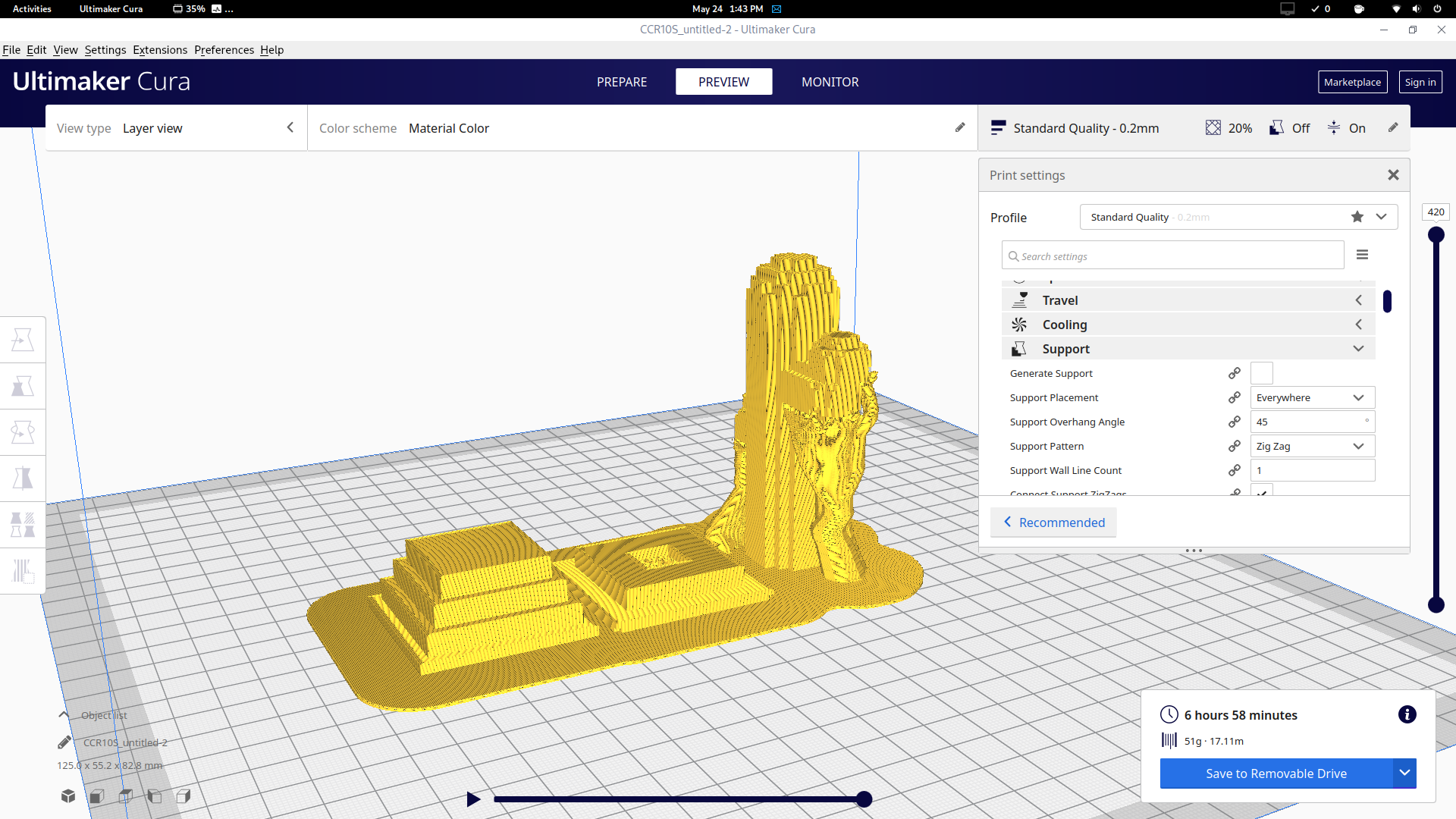Toggle Connect Support ZigZags checkbox
The image size is (1456, 819).
tap(1262, 491)
